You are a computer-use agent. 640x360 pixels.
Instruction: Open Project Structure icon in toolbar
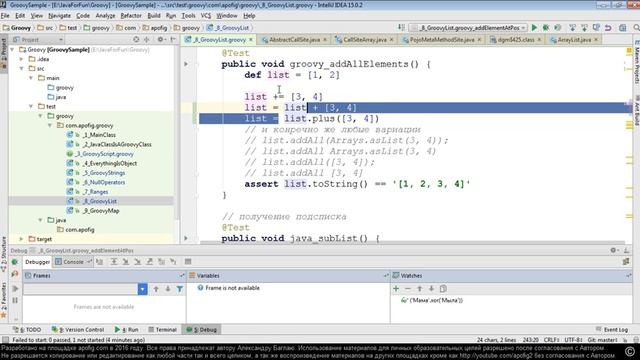622,28
